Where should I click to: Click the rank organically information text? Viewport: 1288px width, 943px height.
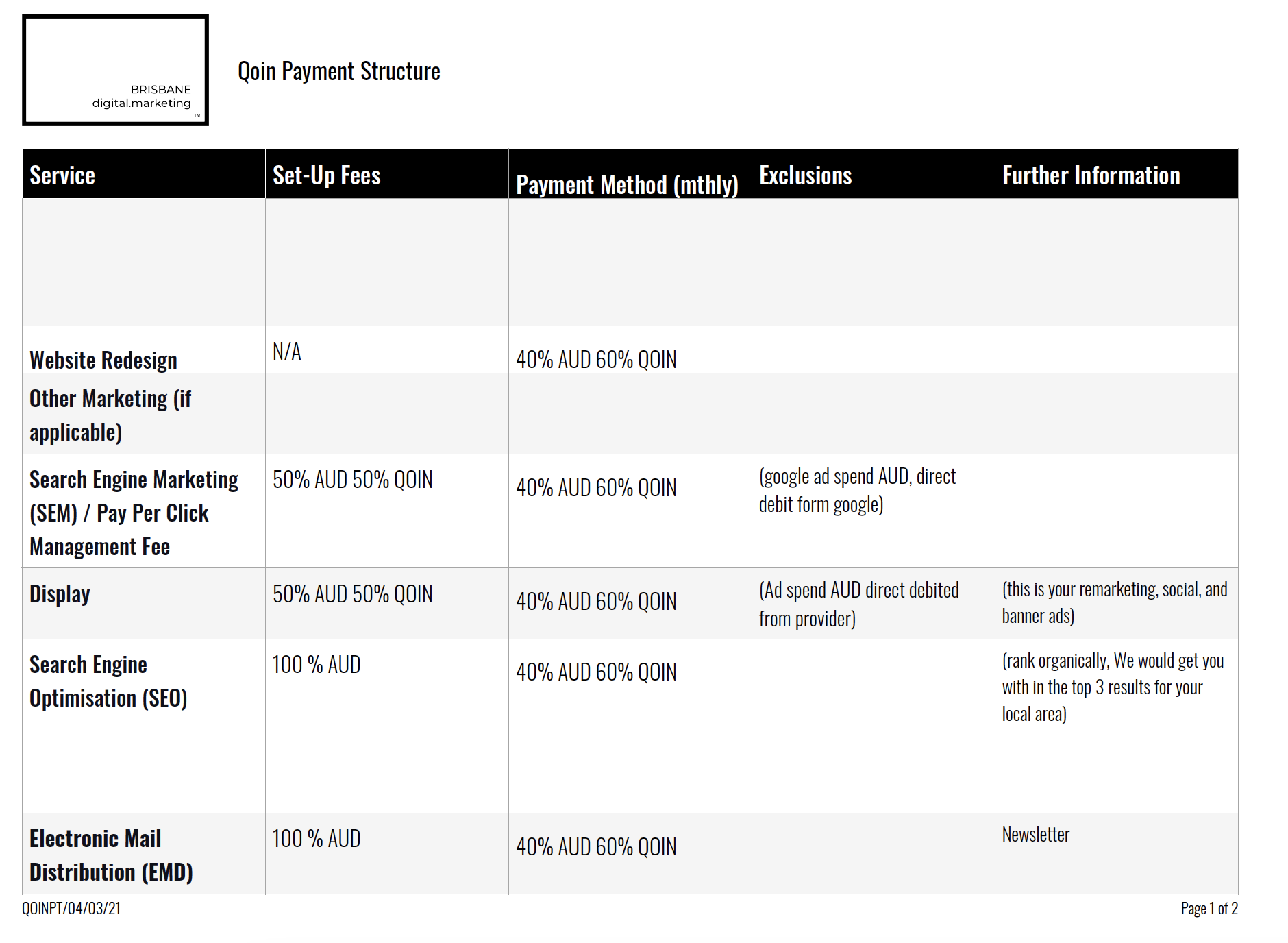pos(1113,687)
